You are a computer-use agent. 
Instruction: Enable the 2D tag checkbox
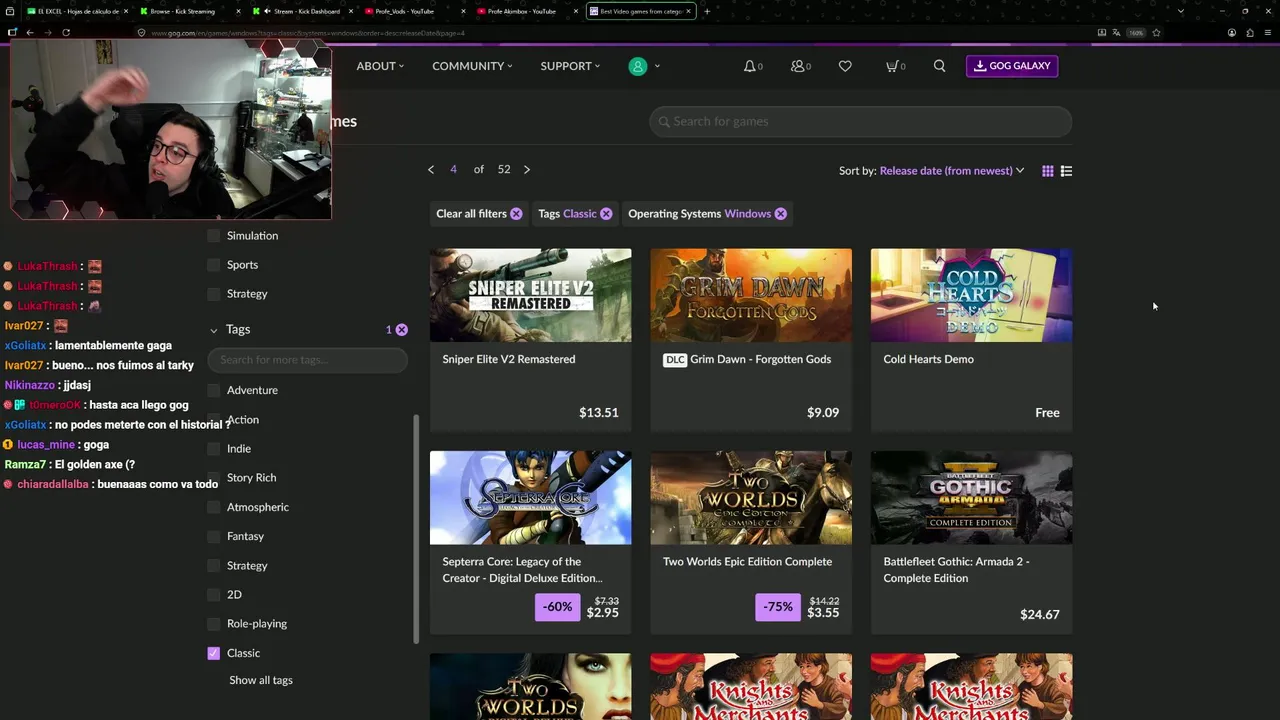[213, 595]
